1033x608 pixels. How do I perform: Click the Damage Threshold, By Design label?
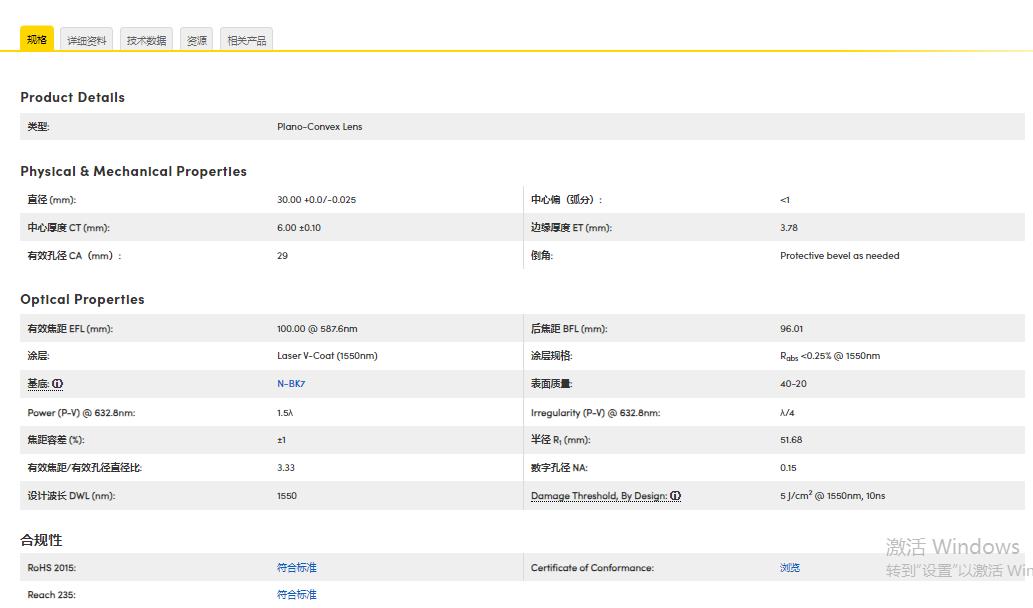click(598, 496)
